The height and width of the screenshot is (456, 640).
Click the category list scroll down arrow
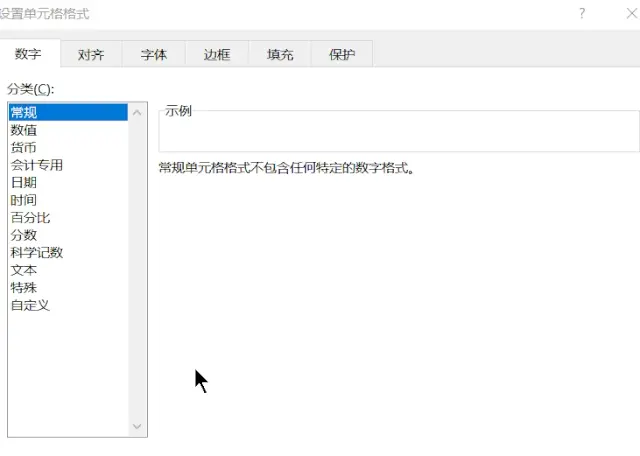138,426
